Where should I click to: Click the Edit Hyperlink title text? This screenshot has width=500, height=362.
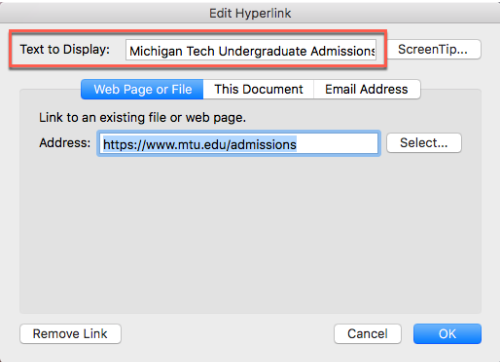250,13
